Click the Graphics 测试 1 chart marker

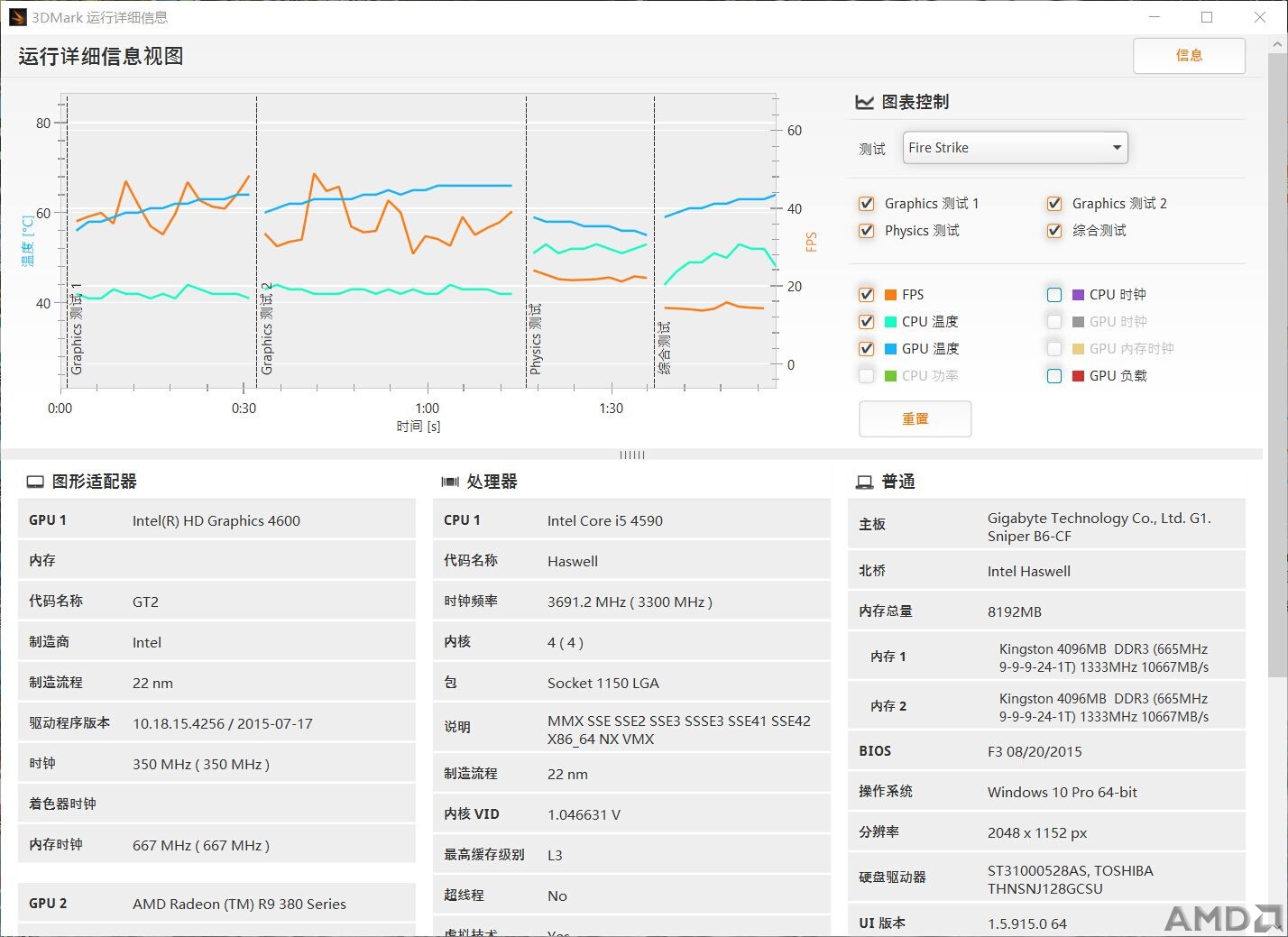[76, 328]
